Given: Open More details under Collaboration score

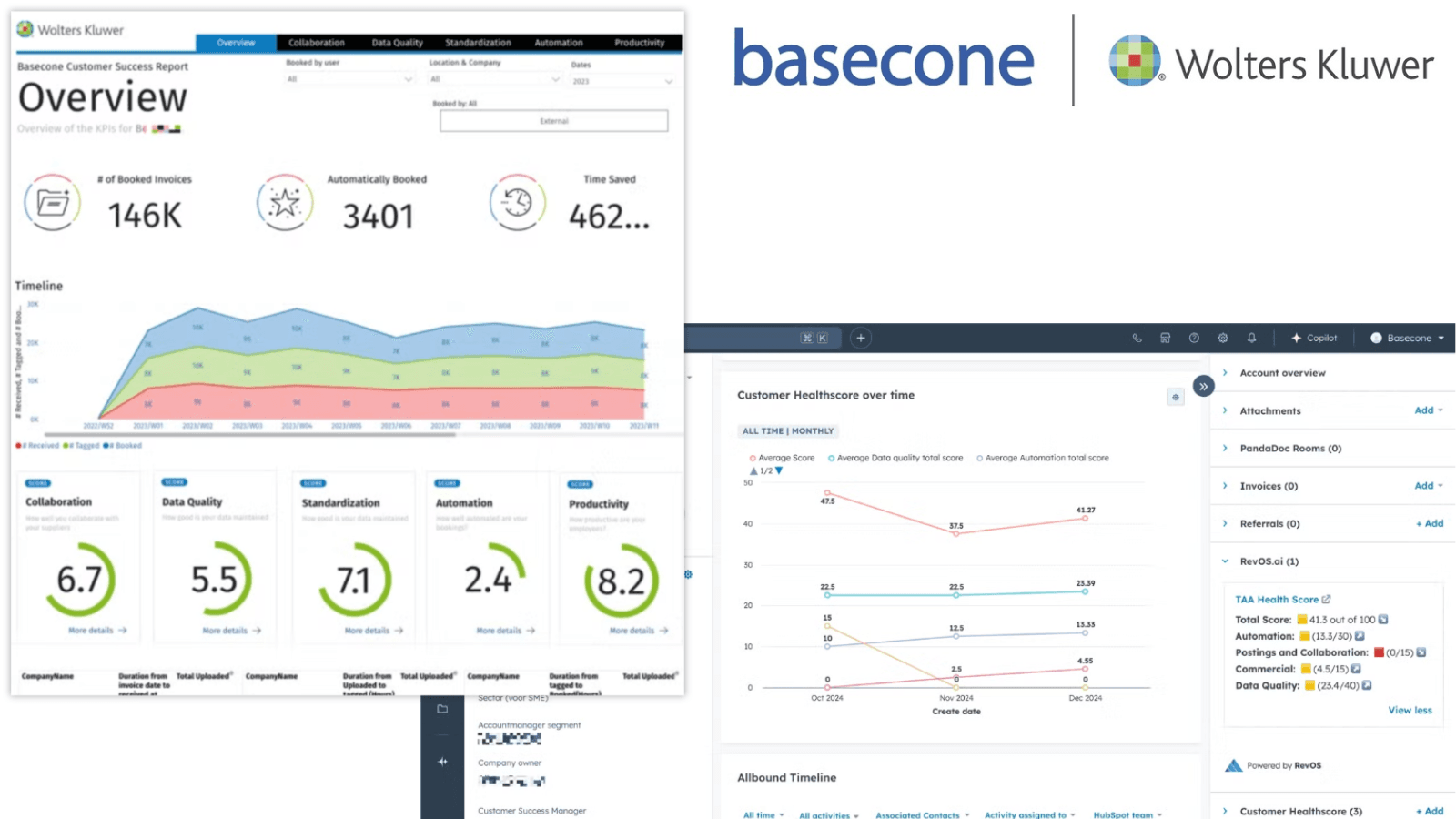Looking at the screenshot, I should (97, 630).
